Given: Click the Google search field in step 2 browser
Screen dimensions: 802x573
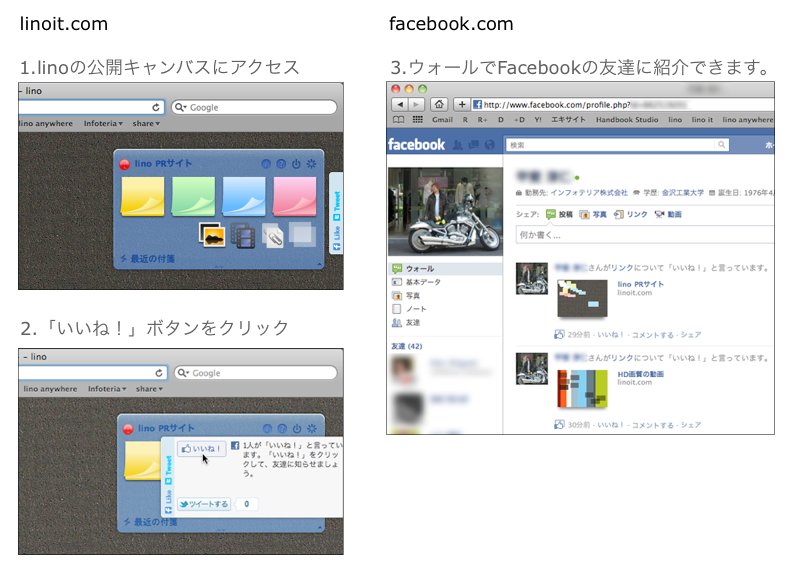Looking at the screenshot, I should click(x=256, y=373).
